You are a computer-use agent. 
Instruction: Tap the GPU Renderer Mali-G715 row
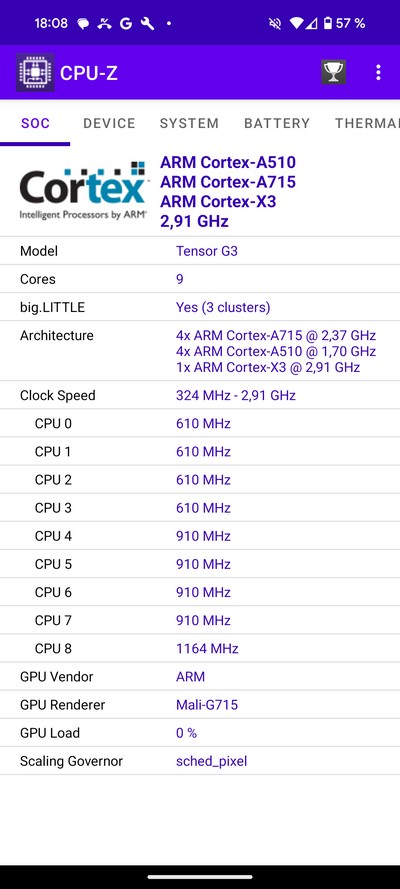click(200, 705)
